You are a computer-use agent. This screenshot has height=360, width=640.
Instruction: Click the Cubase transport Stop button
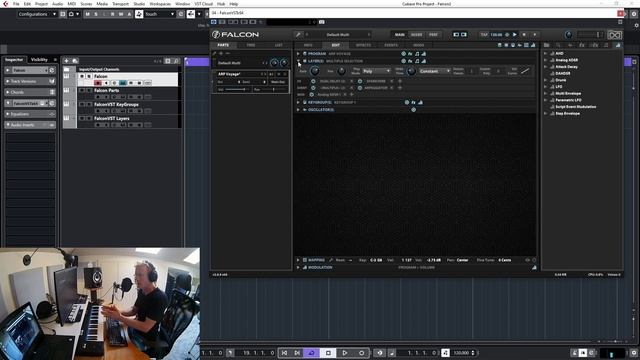(x=328, y=353)
